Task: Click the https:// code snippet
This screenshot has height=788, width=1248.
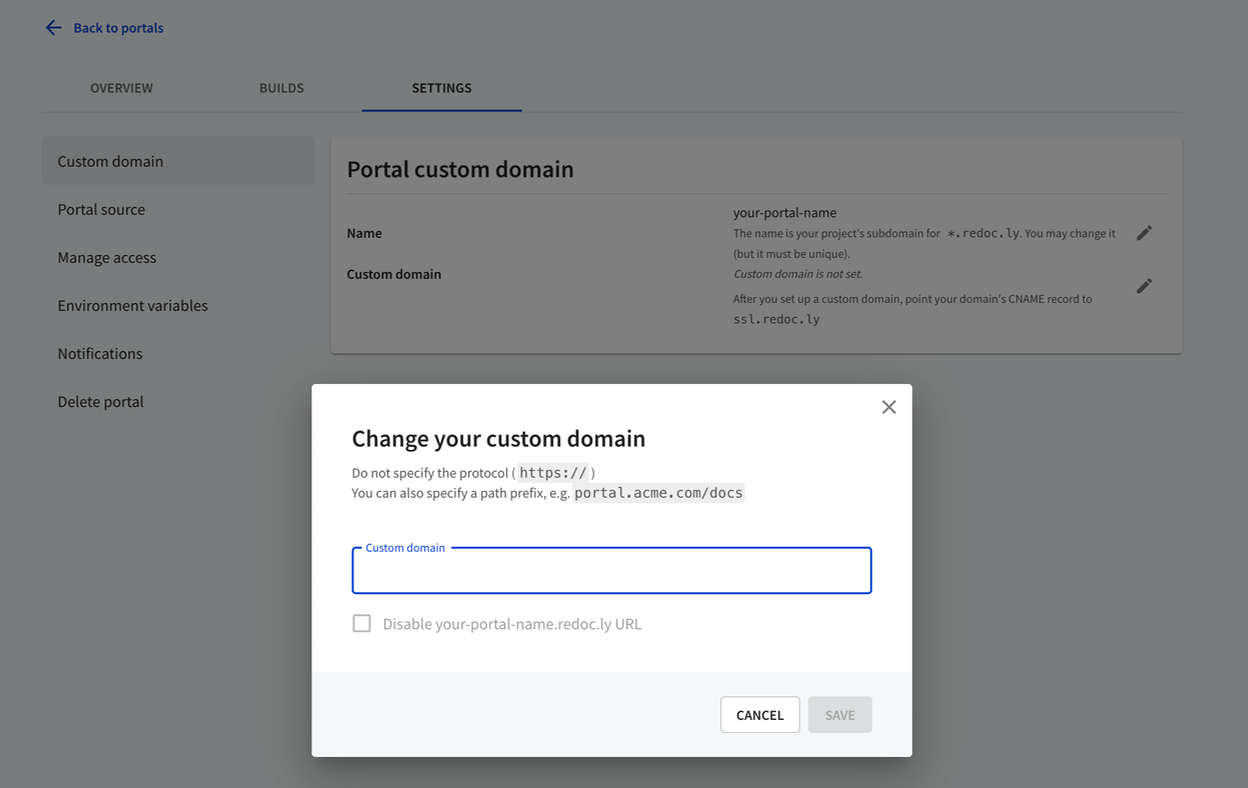Action: pyautogui.click(x=553, y=473)
